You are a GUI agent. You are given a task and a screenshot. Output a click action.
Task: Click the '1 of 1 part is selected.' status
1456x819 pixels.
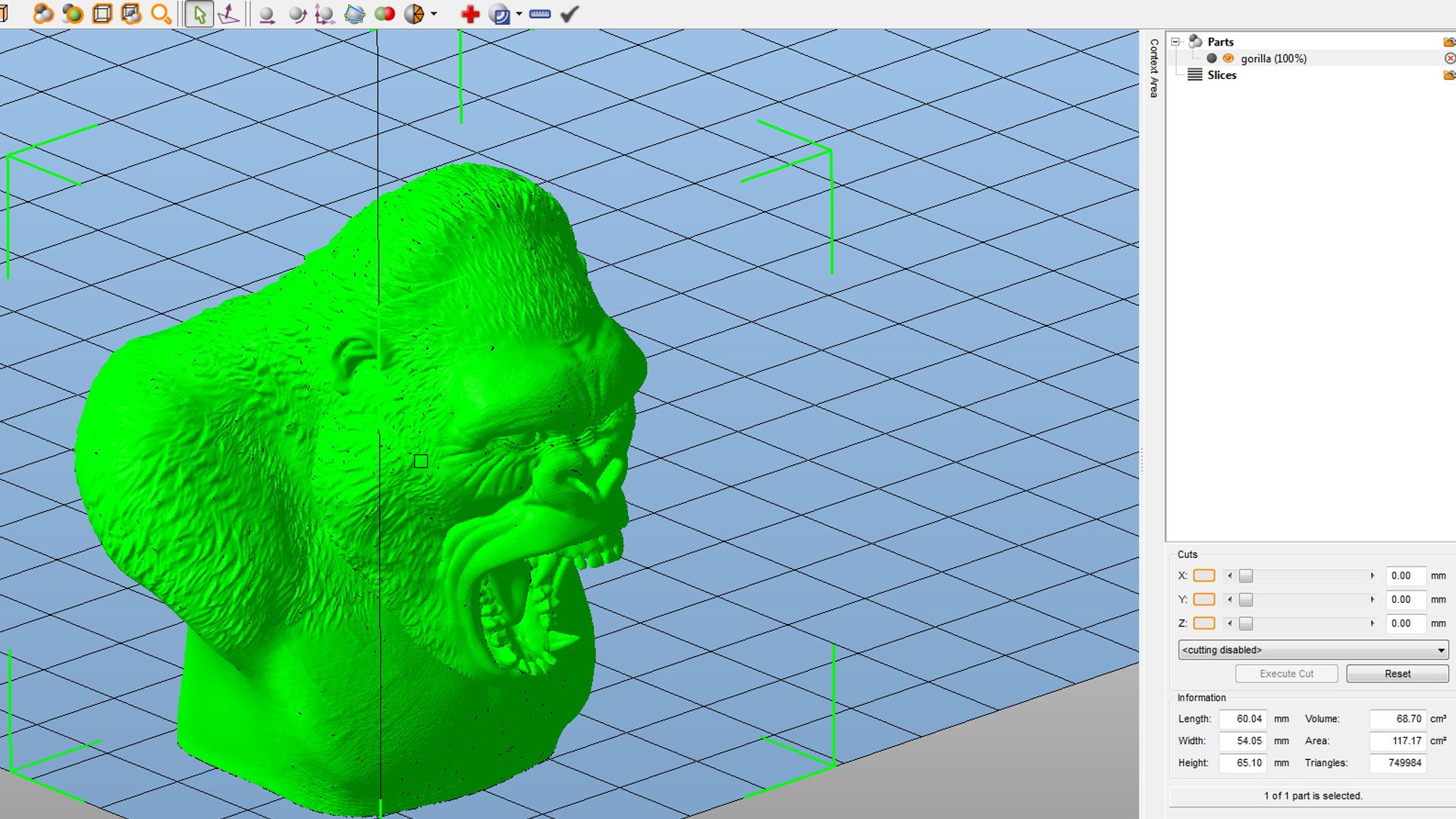(x=1313, y=795)
